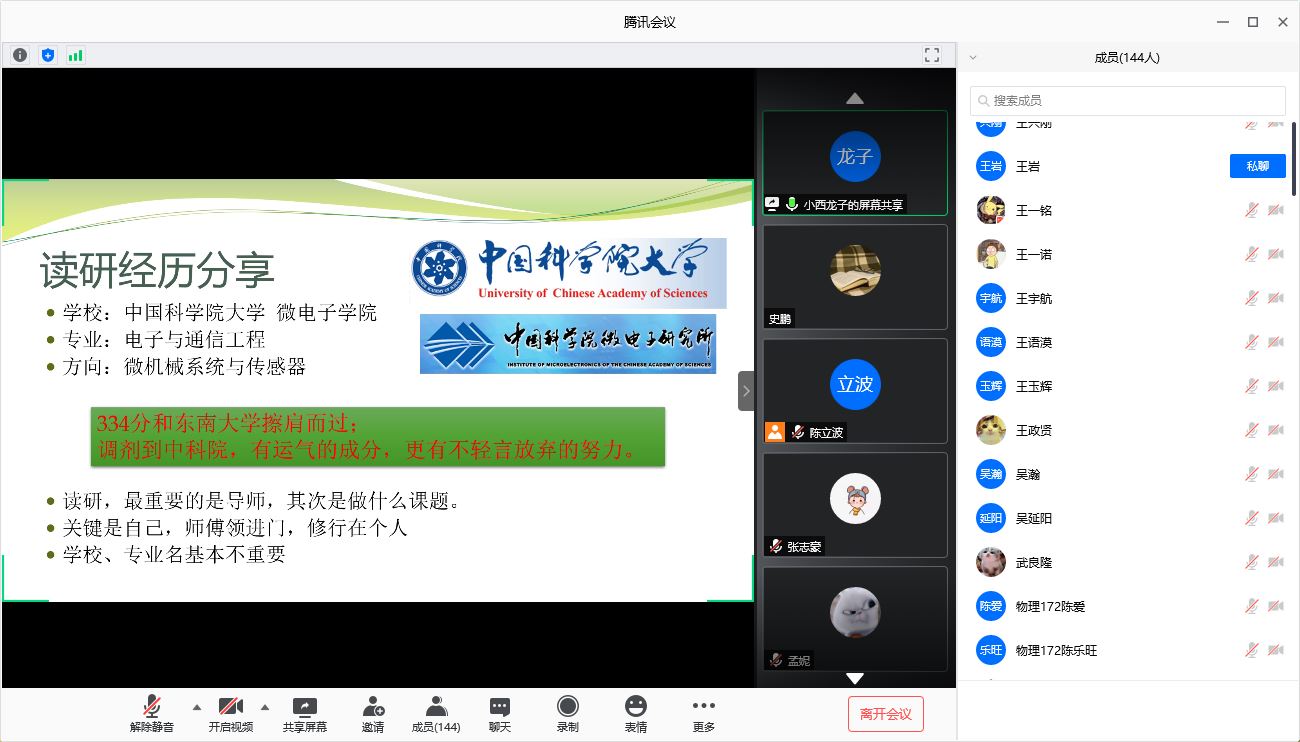Expand audio options arrow beside 解除静音
The width and height of the screenshot is (1300, 742).
pos(196,705)
